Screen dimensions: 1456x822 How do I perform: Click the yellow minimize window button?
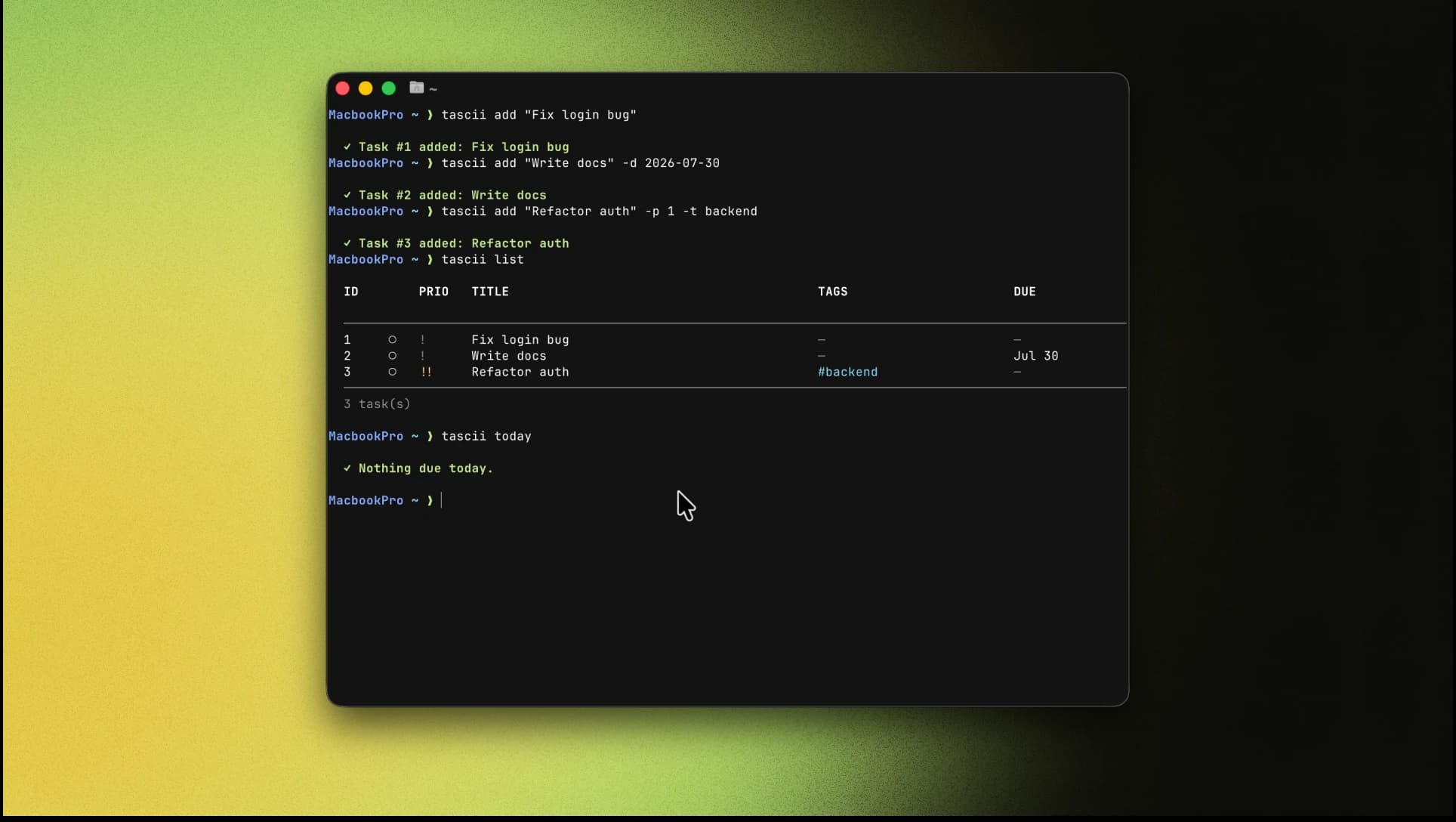click(366, 88)
